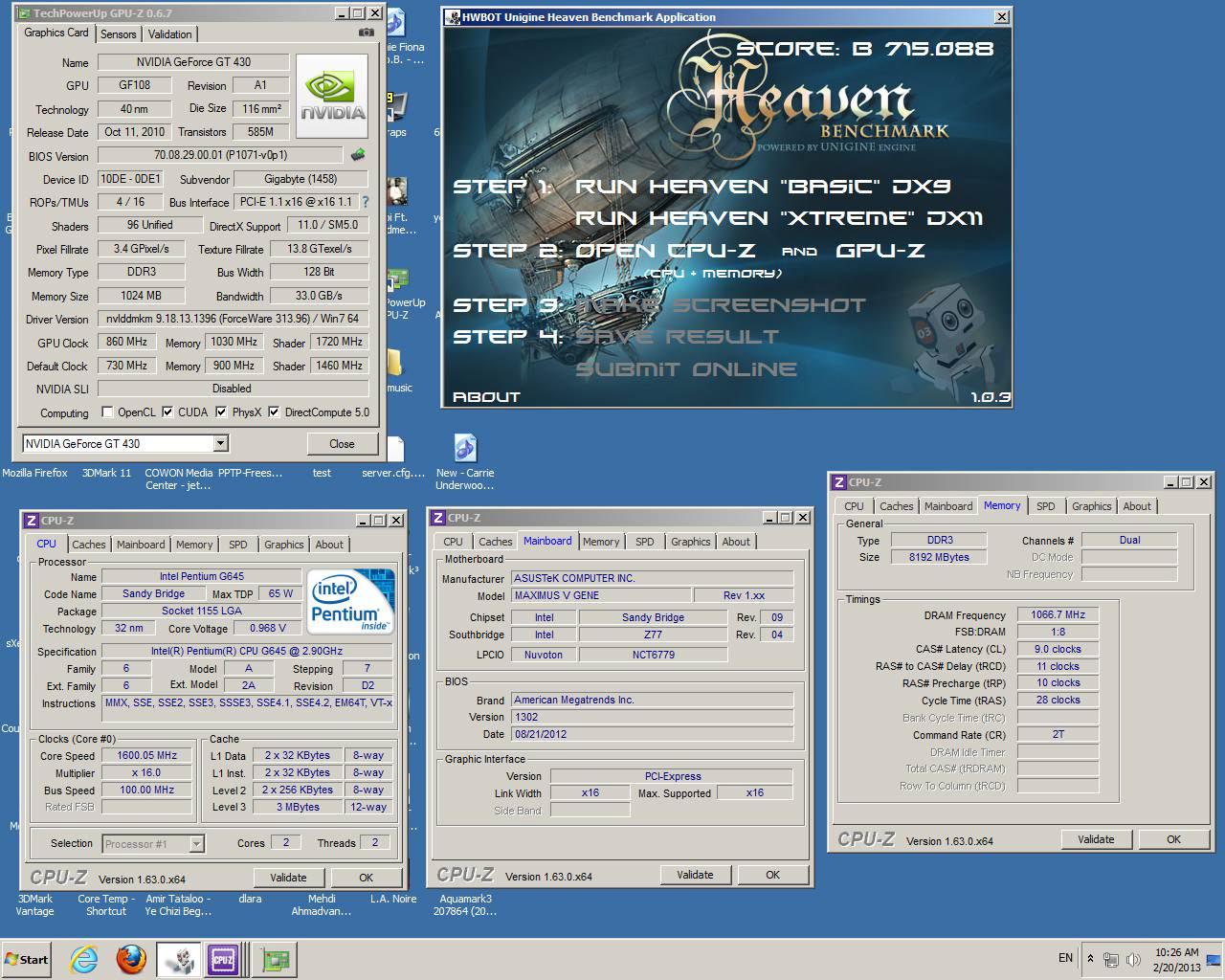Open Internet Explorer from the taskbar
The width and height of the screenshot is (1225, 980).
coord(84,959)
